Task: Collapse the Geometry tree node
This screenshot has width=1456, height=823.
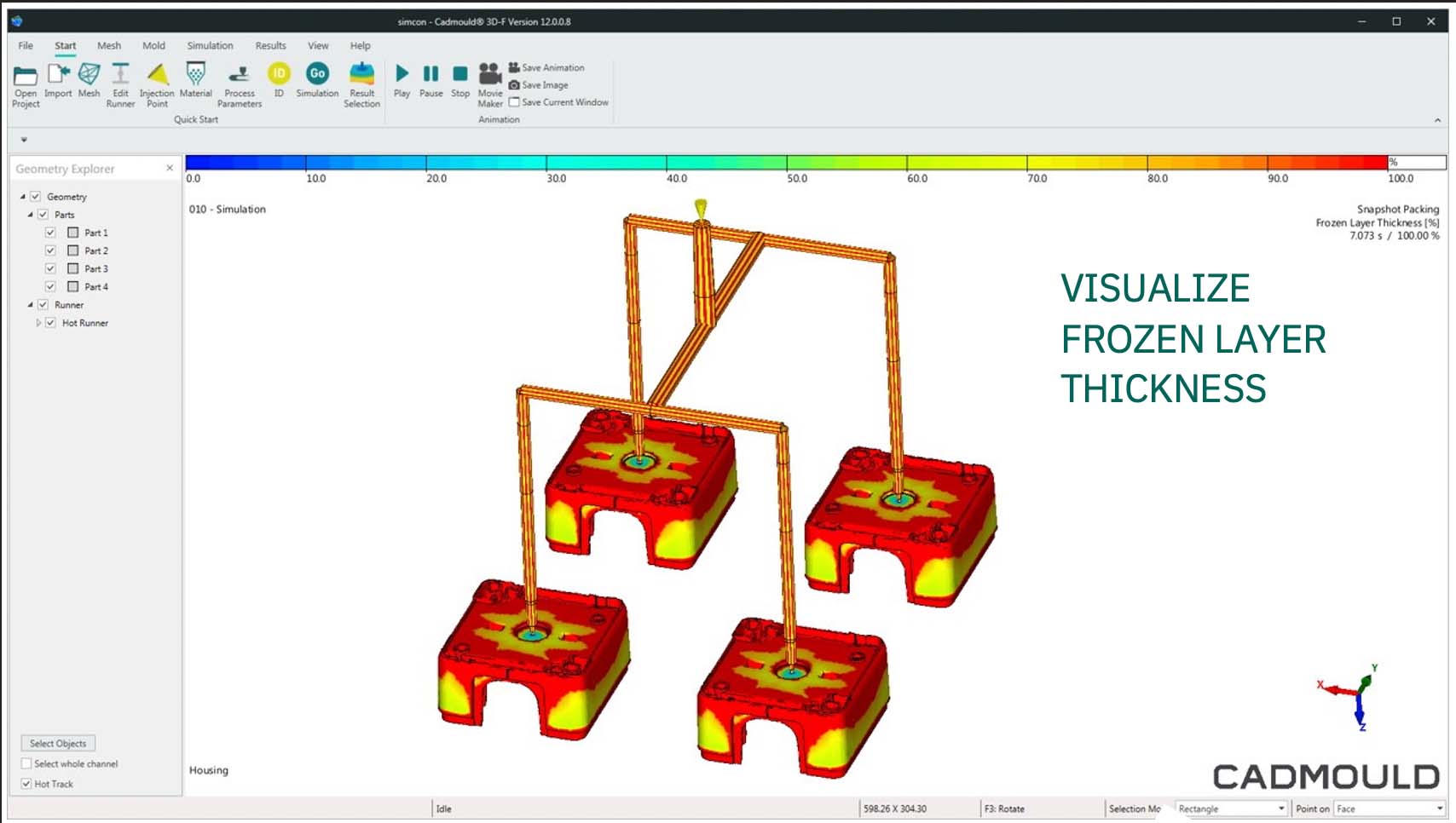Action: coord(23,197)
